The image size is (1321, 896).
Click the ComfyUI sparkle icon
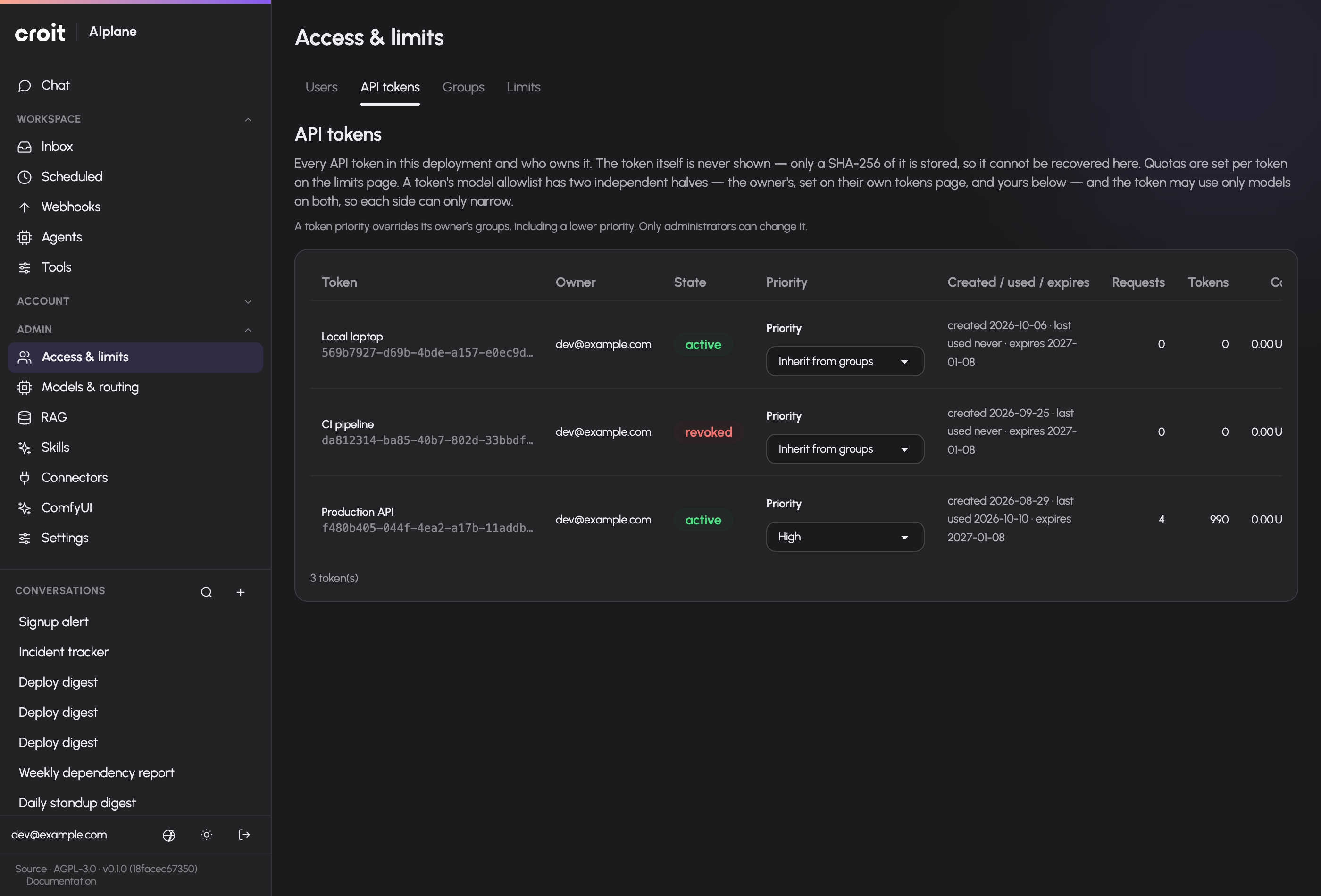[x=25, y=507]
